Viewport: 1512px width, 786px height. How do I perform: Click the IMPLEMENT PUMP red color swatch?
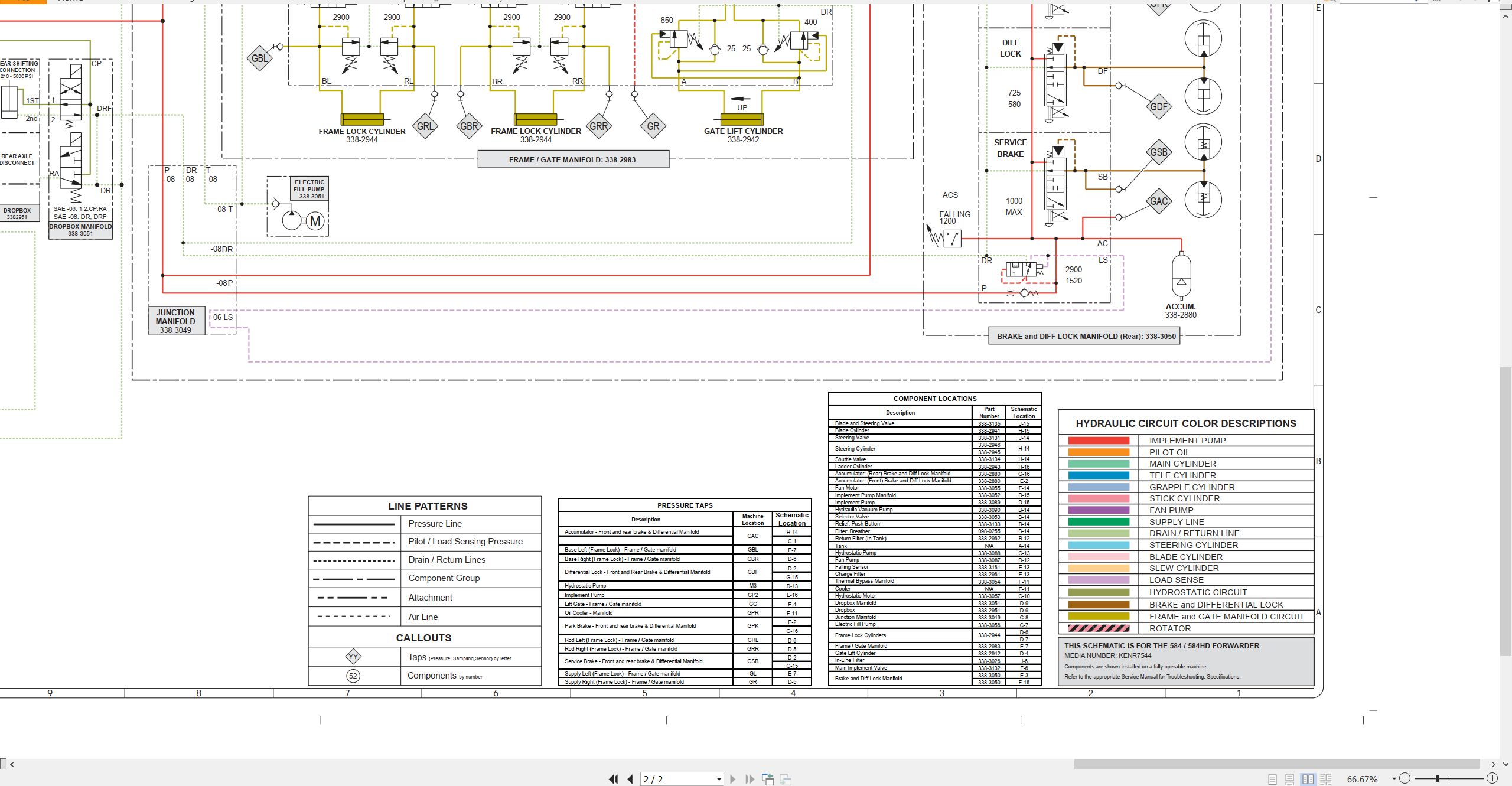(x=1099, y=441)
